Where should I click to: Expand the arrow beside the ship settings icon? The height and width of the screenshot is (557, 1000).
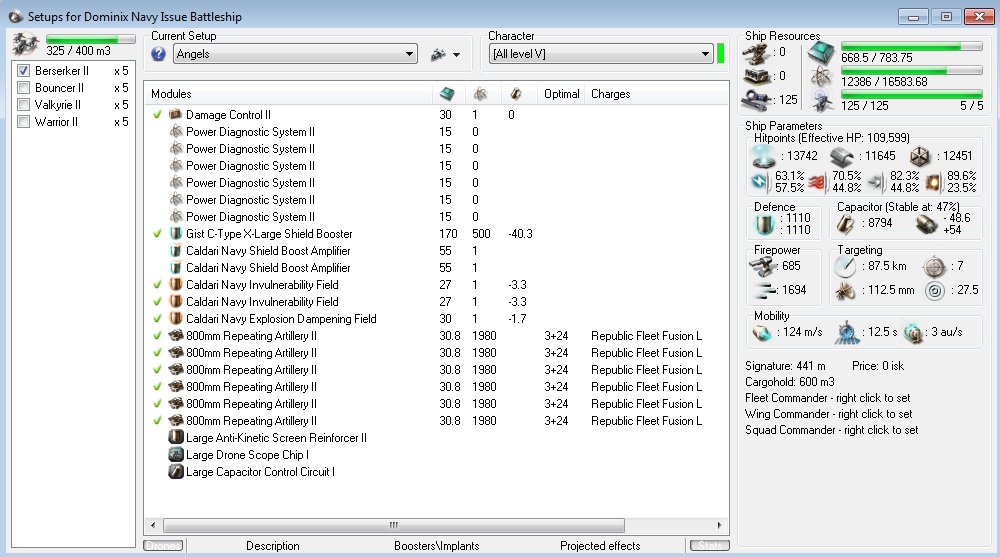click(457, 55)
